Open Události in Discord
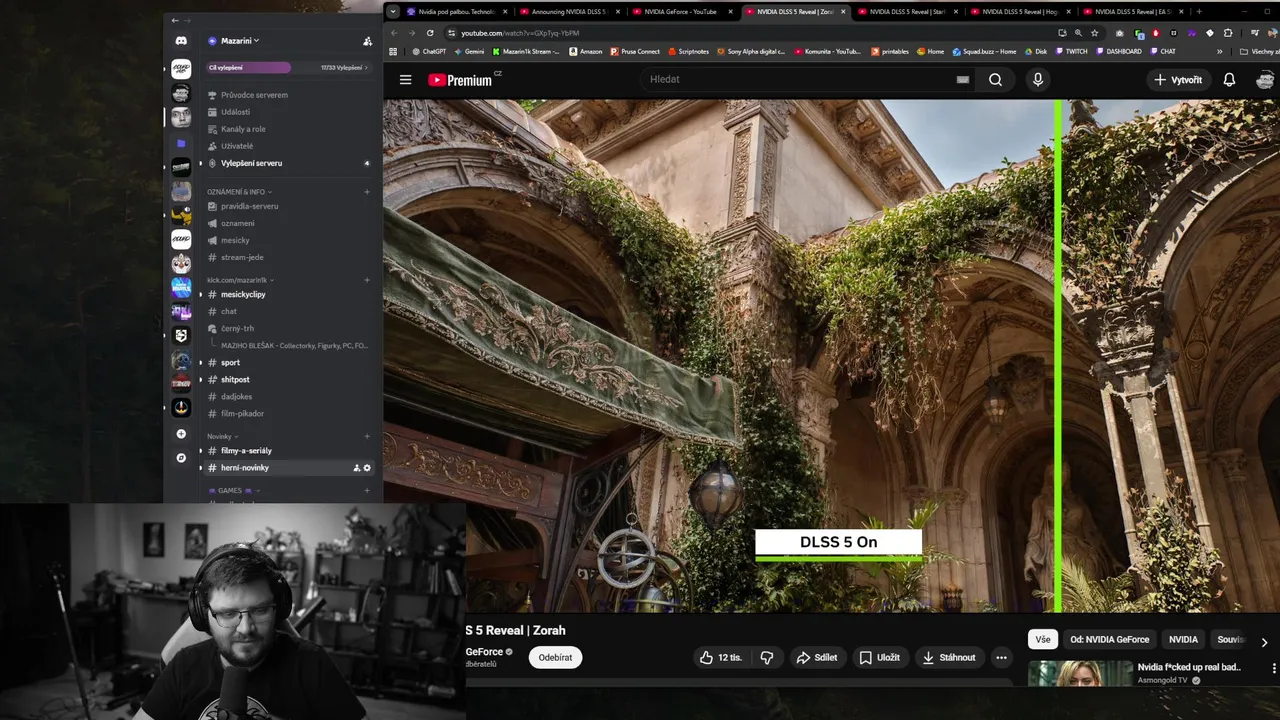1280x720 pixels. (236, 112)
